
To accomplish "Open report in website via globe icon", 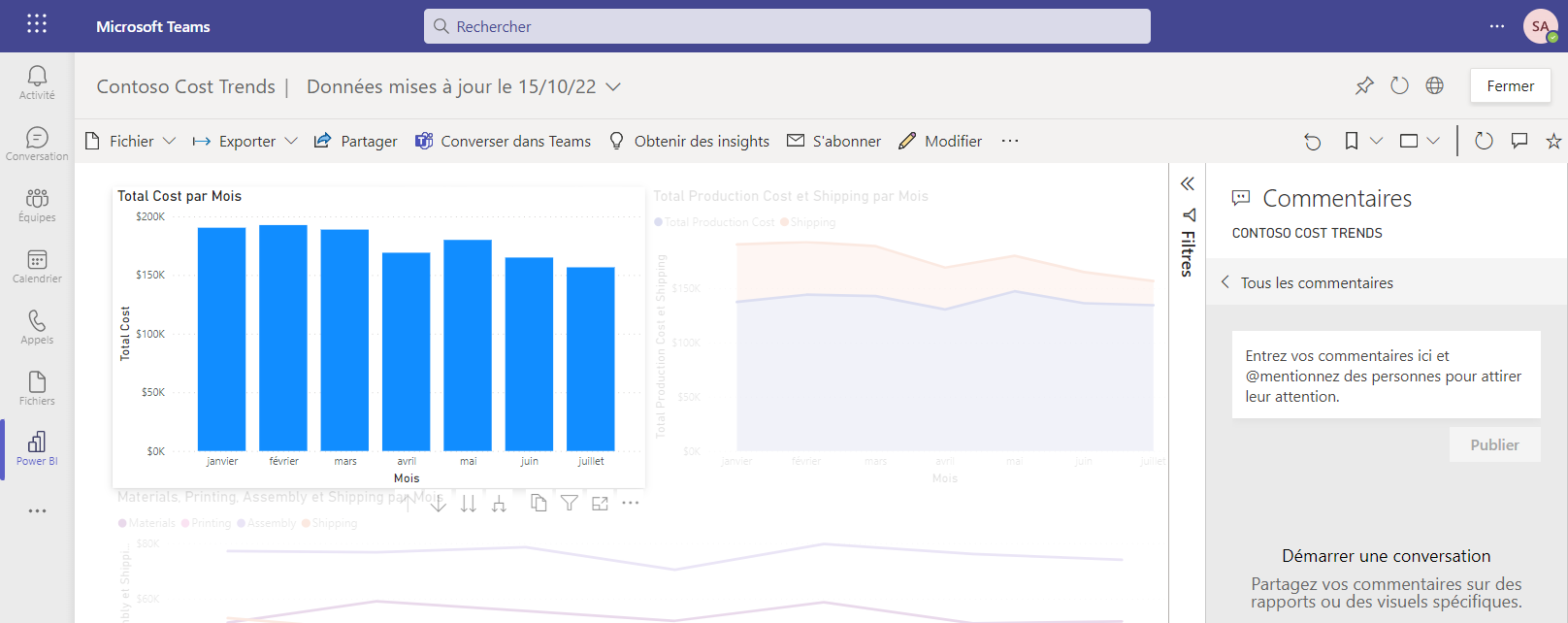I will pos(1434,85).
